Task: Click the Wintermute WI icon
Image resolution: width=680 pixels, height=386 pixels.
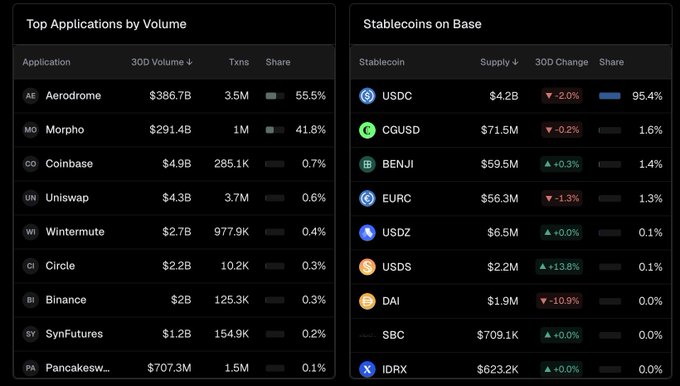Action: (x=31, y=232)
